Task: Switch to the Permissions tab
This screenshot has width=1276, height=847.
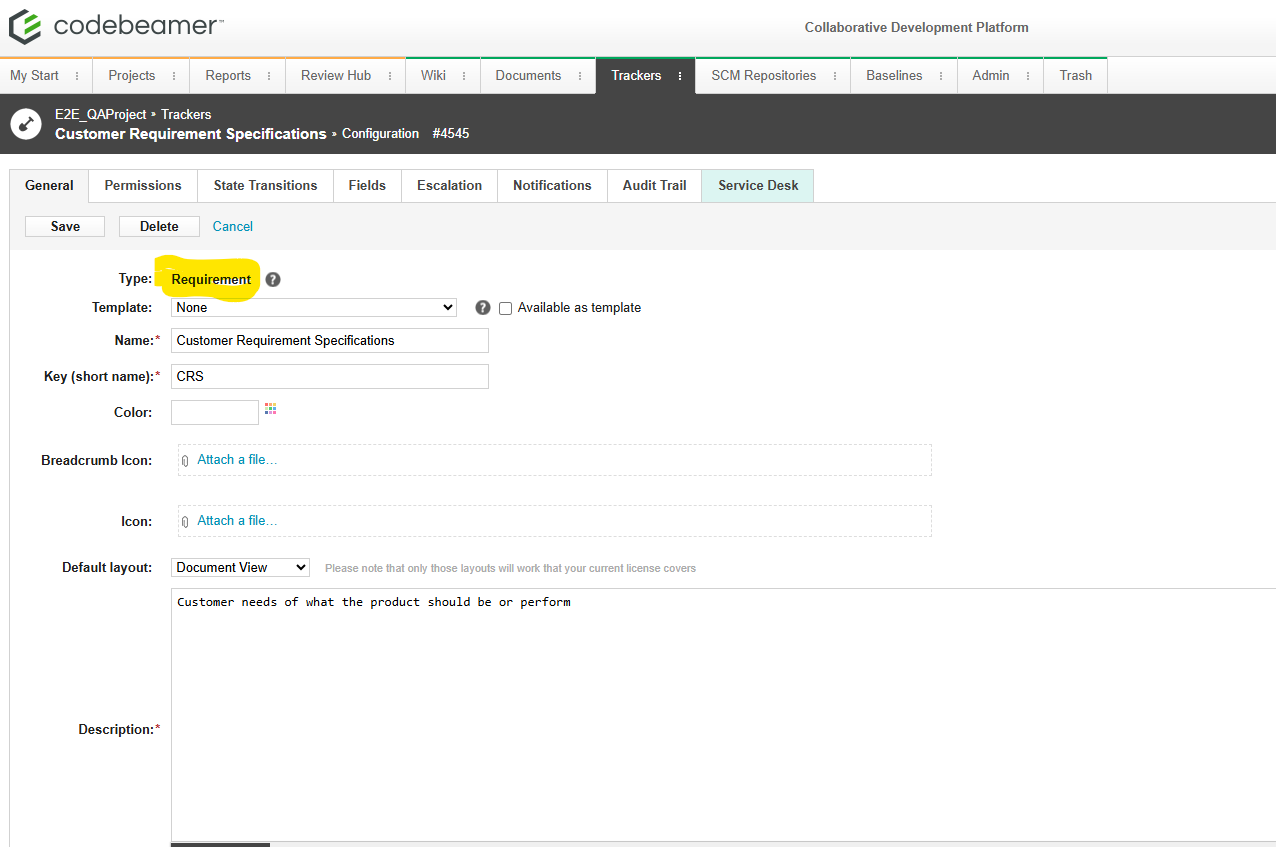Action: pos(143,186)
